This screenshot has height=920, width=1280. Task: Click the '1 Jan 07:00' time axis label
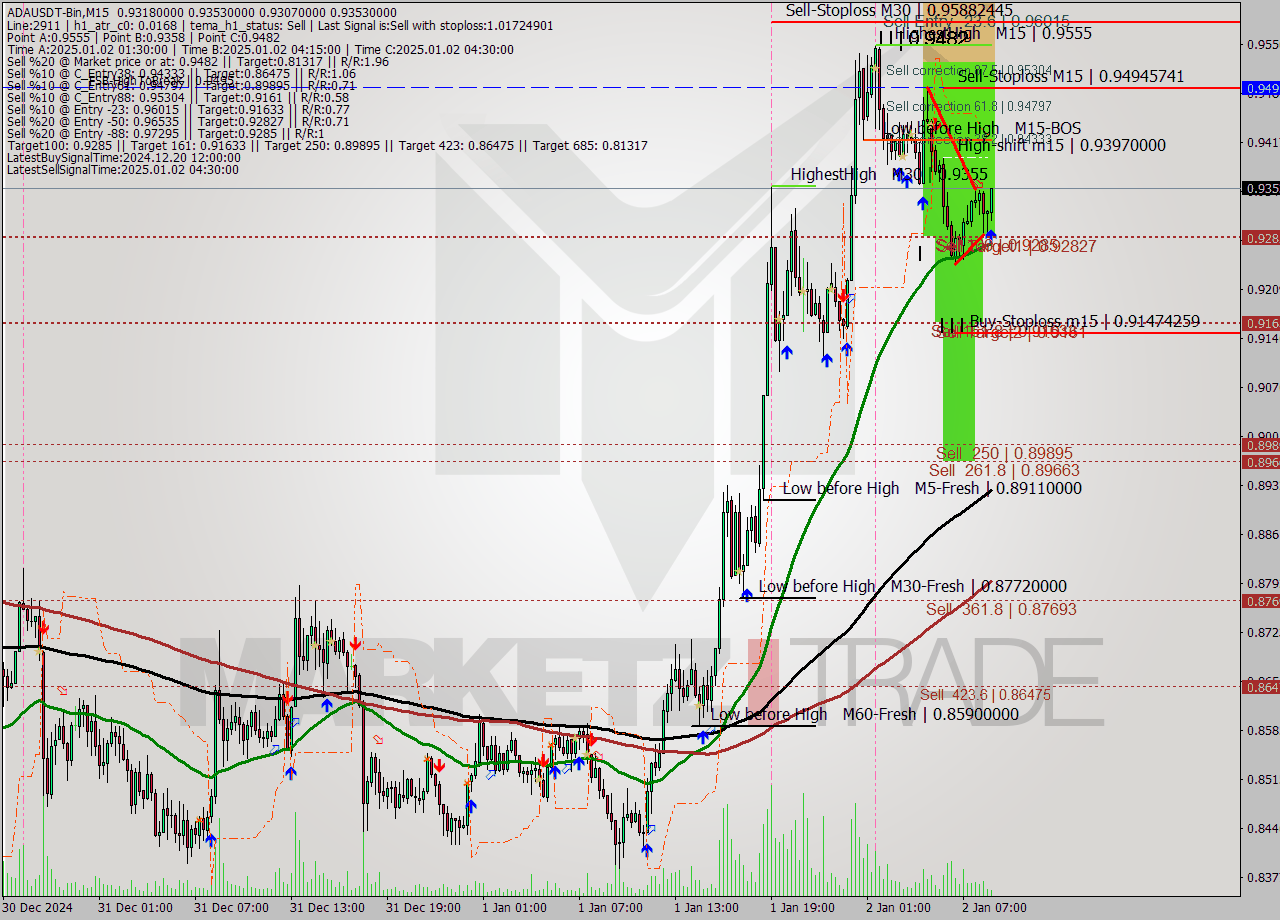[610, 908]
